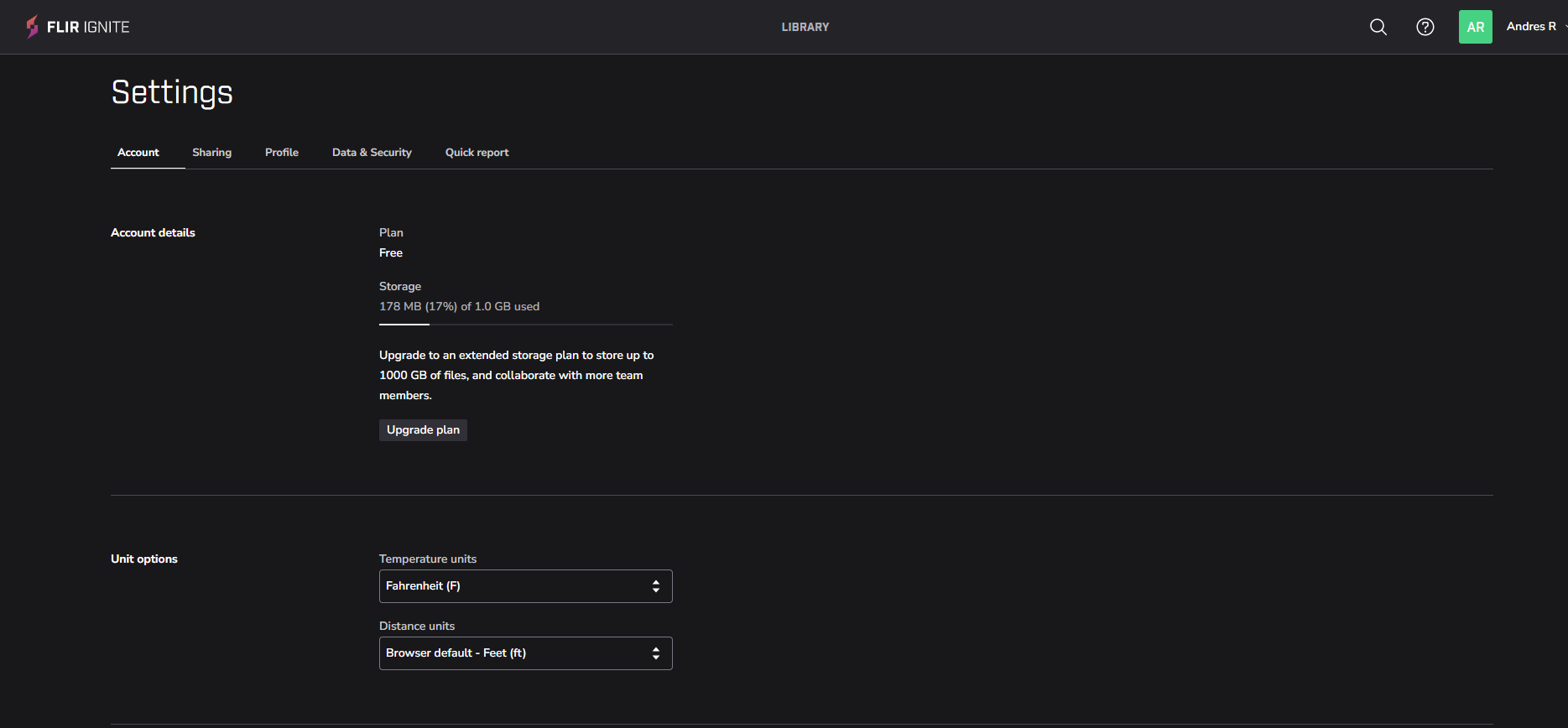Select the Account tab
This screenshot has height=728, width=1568.
pos(138,153)
